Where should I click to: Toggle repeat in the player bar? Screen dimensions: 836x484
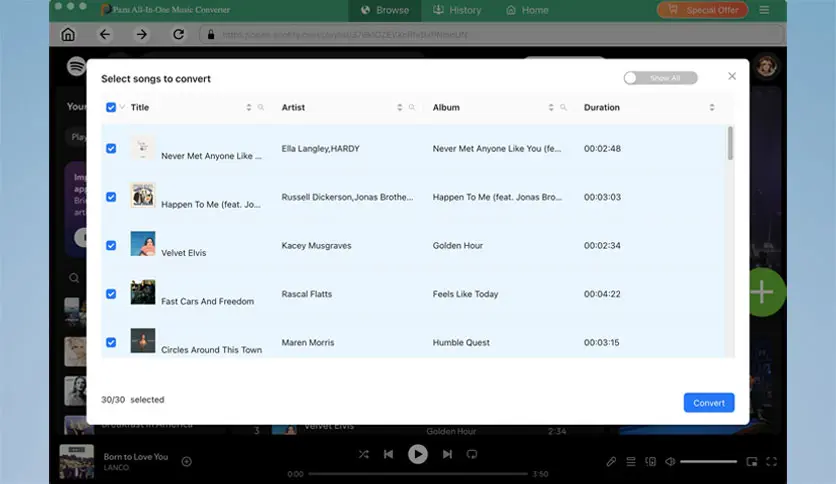click(x=472, y=454)
